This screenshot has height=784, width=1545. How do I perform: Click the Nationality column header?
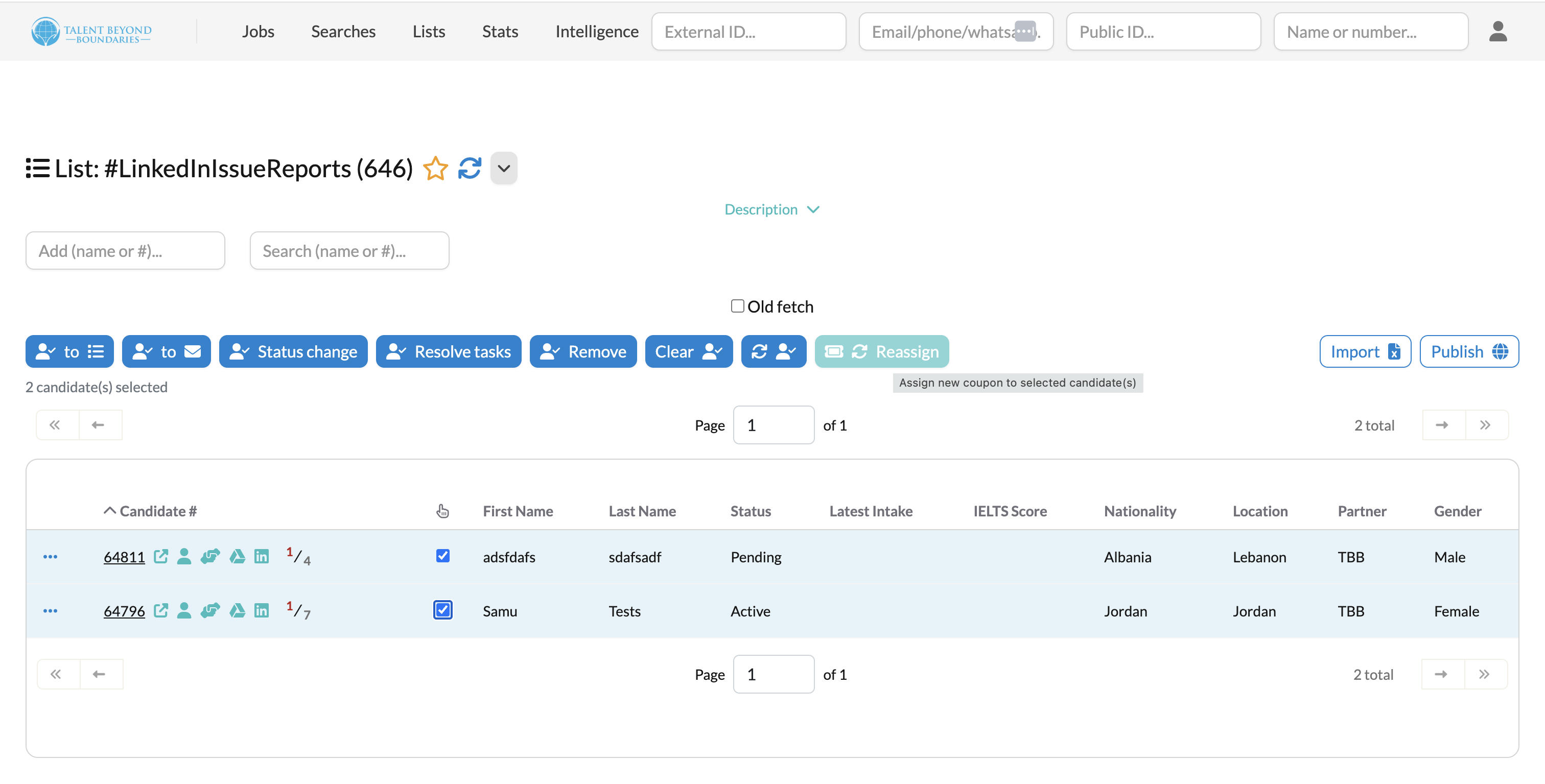point(1139,511)
